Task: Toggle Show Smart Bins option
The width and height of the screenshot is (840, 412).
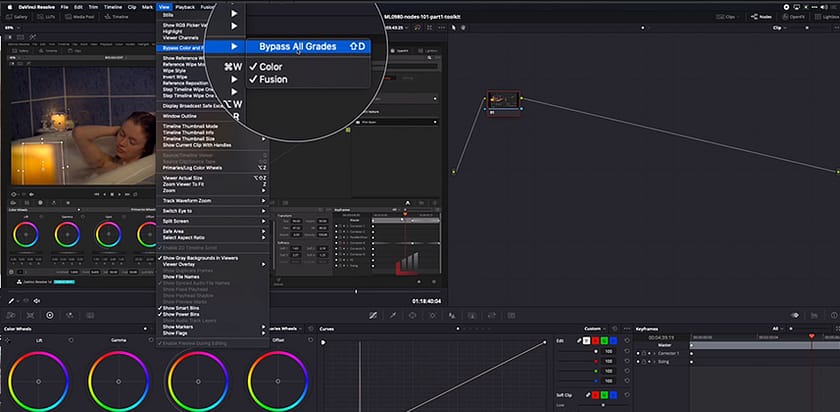Action: 212,308
